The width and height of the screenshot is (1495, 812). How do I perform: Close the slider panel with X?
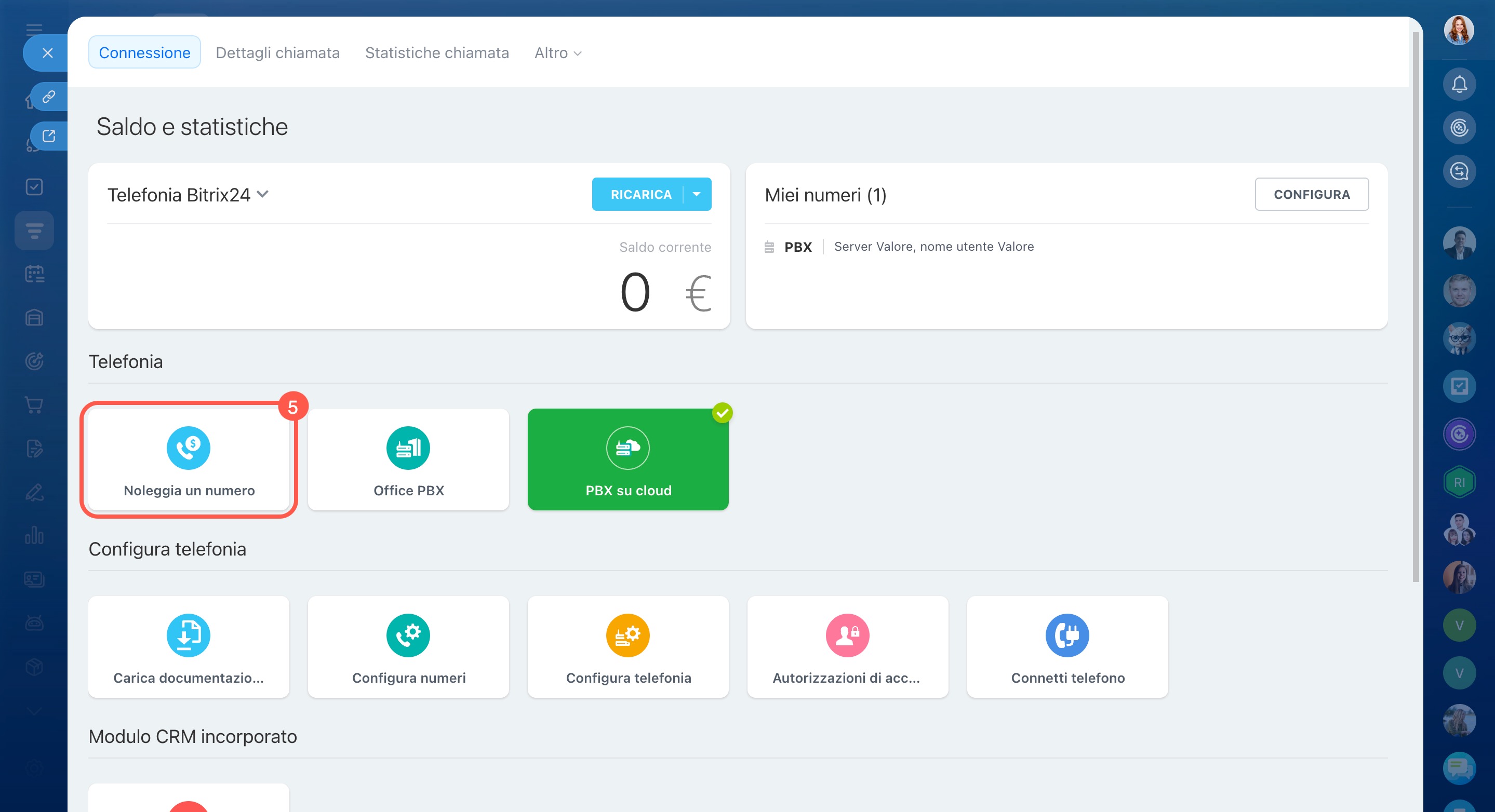48,53
